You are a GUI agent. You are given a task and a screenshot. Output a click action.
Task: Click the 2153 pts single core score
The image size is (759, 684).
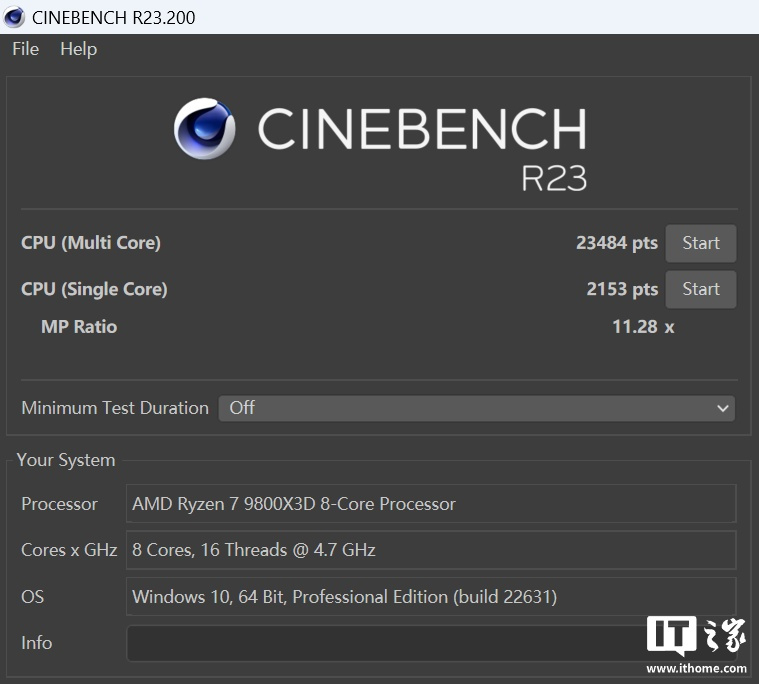click(x=621, y=289)
